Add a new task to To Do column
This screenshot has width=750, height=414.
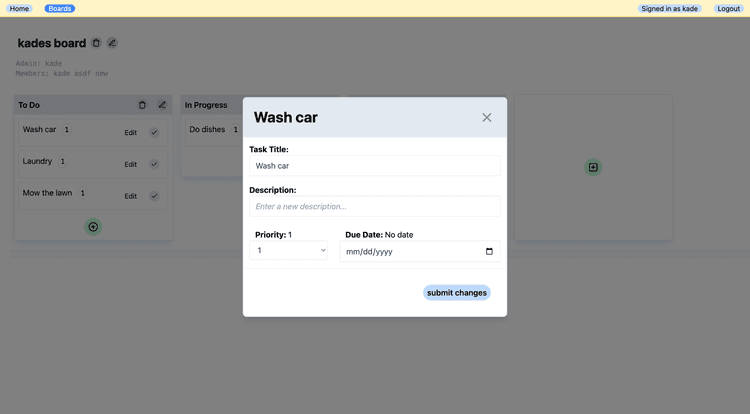tap(93, 227)
